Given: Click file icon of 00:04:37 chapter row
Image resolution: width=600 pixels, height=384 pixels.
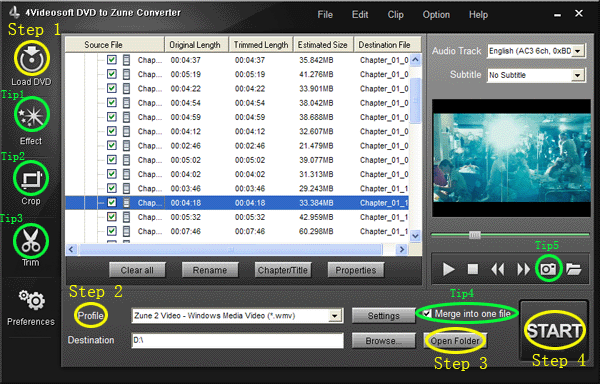Looking at the screenshot, I should click(126, 60).
